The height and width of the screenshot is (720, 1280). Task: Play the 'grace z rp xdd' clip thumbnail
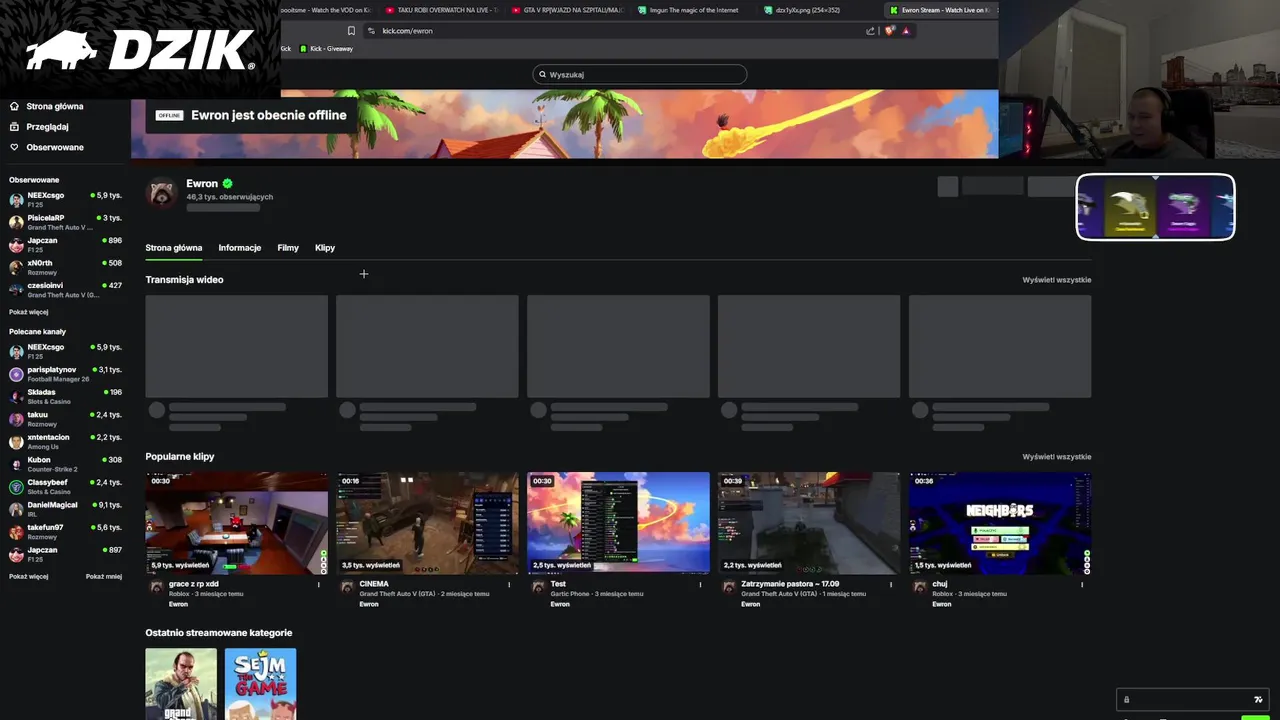tap(236, 523)
